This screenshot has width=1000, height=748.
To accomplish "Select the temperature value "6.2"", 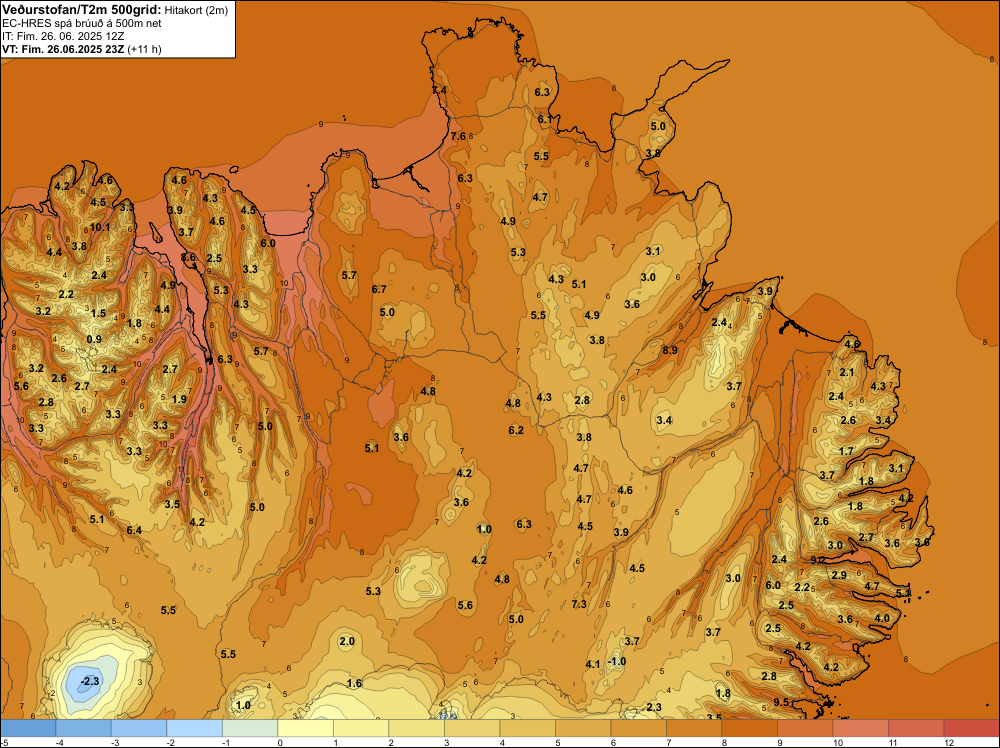I will pos(516,430).
